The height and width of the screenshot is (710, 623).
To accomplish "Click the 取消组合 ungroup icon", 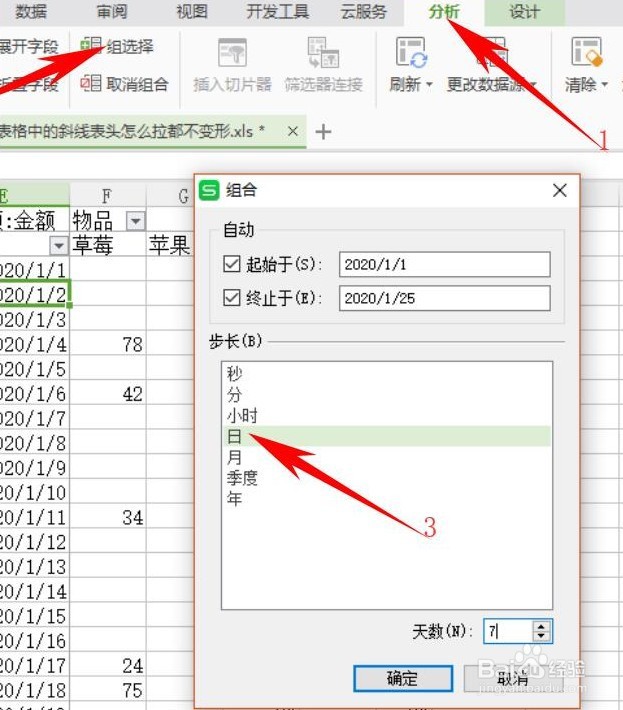I will [x=91, y=83].
